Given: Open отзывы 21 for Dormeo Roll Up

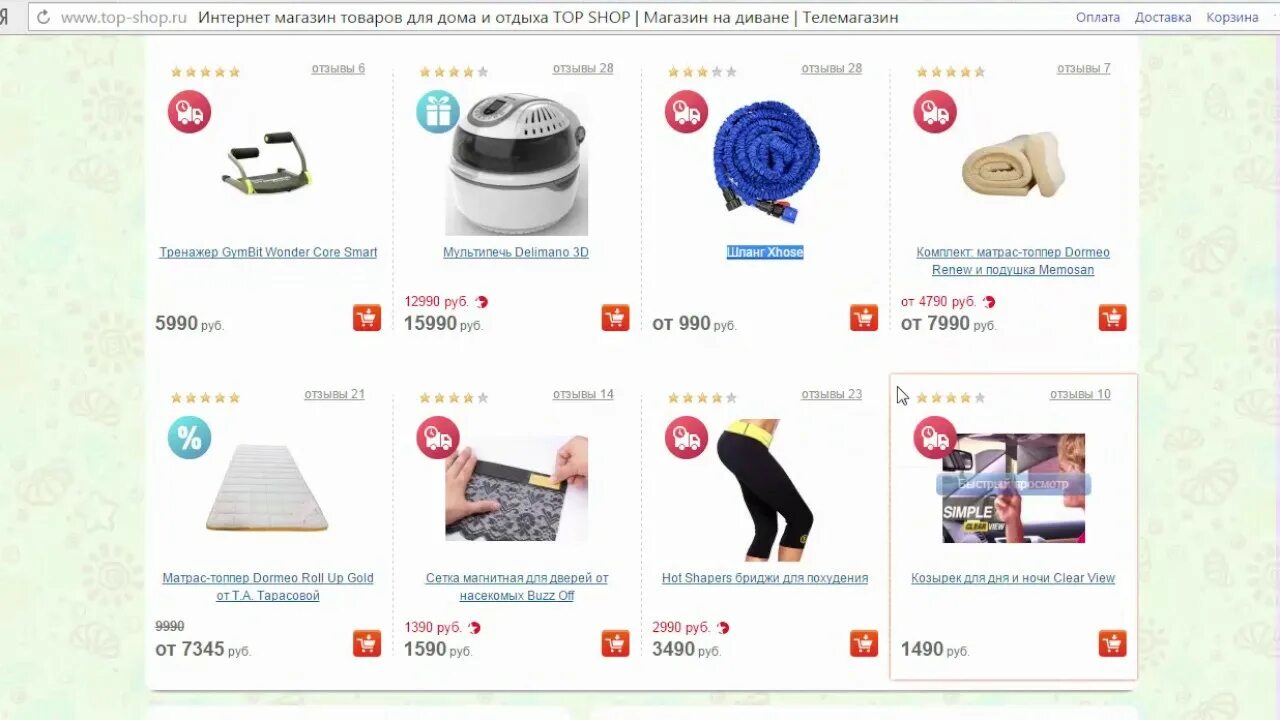Looking at the screenshot, I should pyautogui.click(x=334, y=394).
